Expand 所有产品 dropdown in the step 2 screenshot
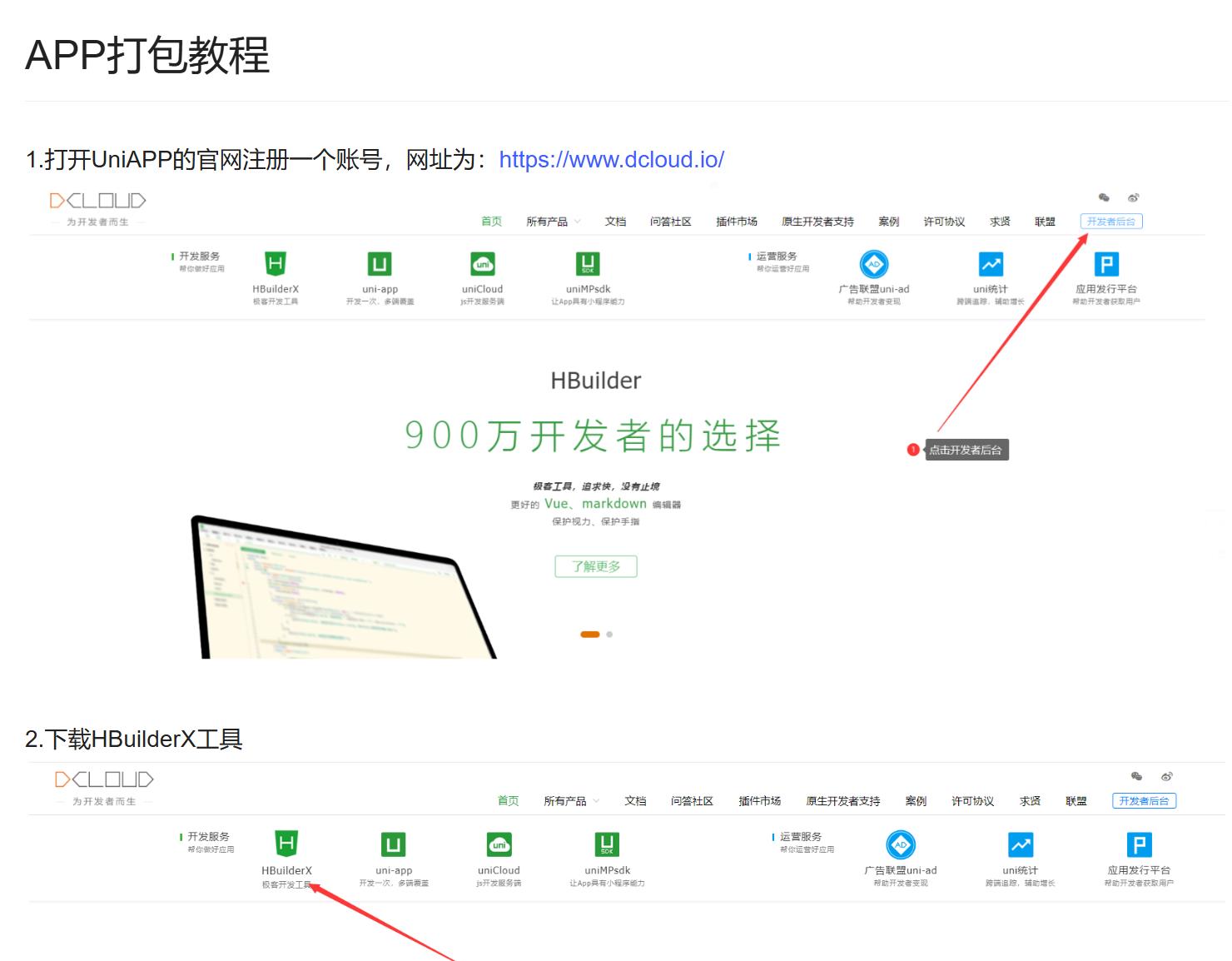Screen dimensions: 1232x961 click(571, 801)
